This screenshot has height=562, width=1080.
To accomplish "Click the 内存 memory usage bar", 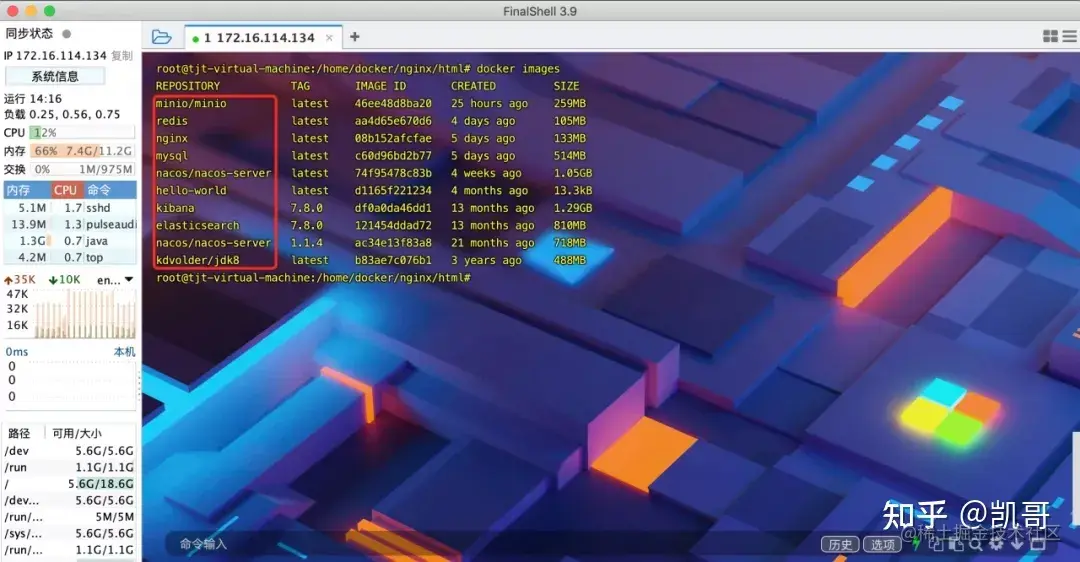I will point(82,151).
